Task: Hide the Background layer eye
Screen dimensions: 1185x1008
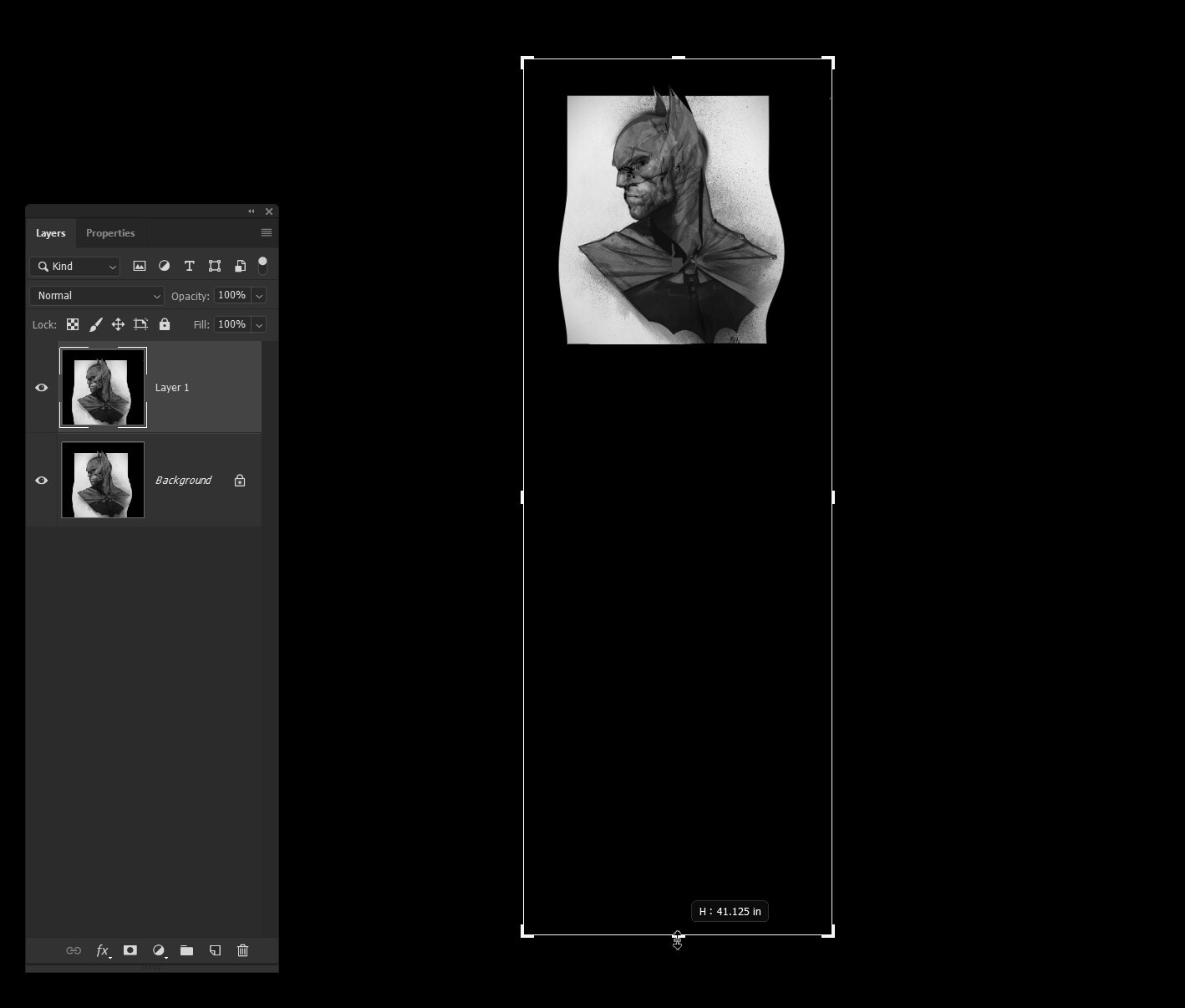Action: [x=42, y=481]
